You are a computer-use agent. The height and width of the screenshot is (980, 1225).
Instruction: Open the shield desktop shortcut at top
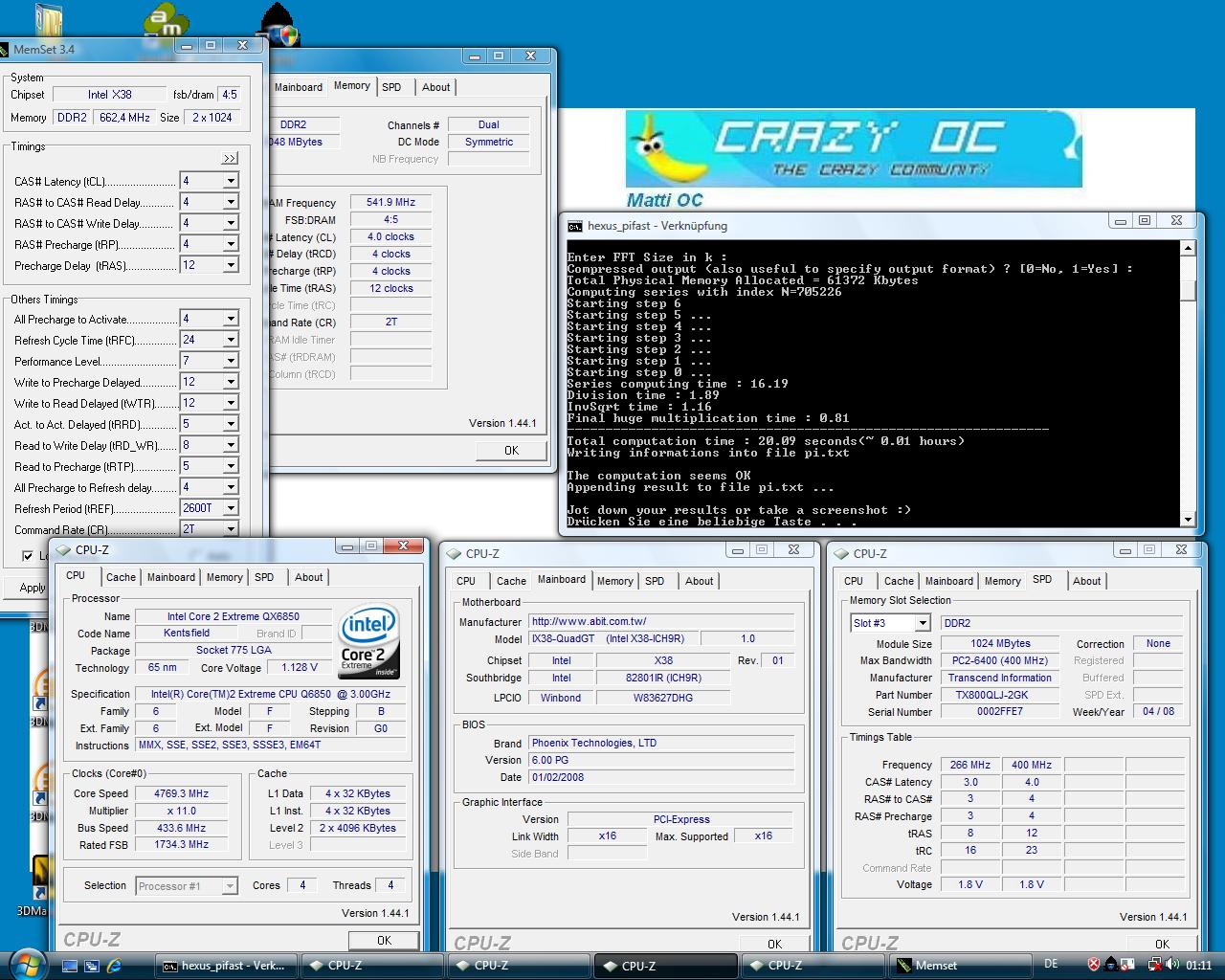point(279,24)
